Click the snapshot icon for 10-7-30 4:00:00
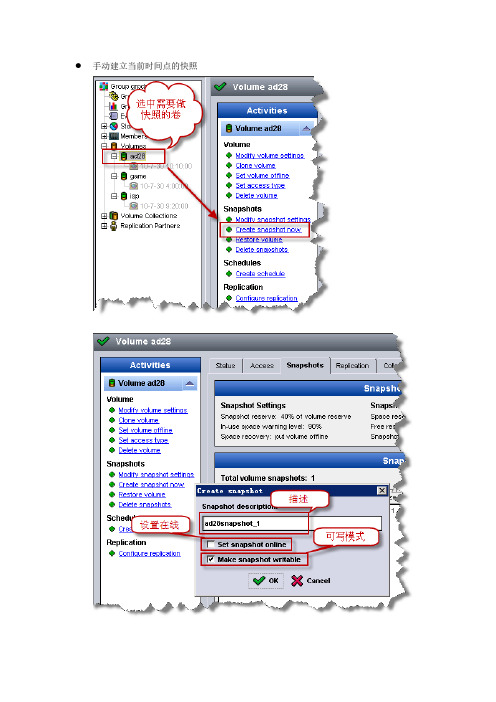Viewport: 496px width, 702px height. tap(133, 186)
